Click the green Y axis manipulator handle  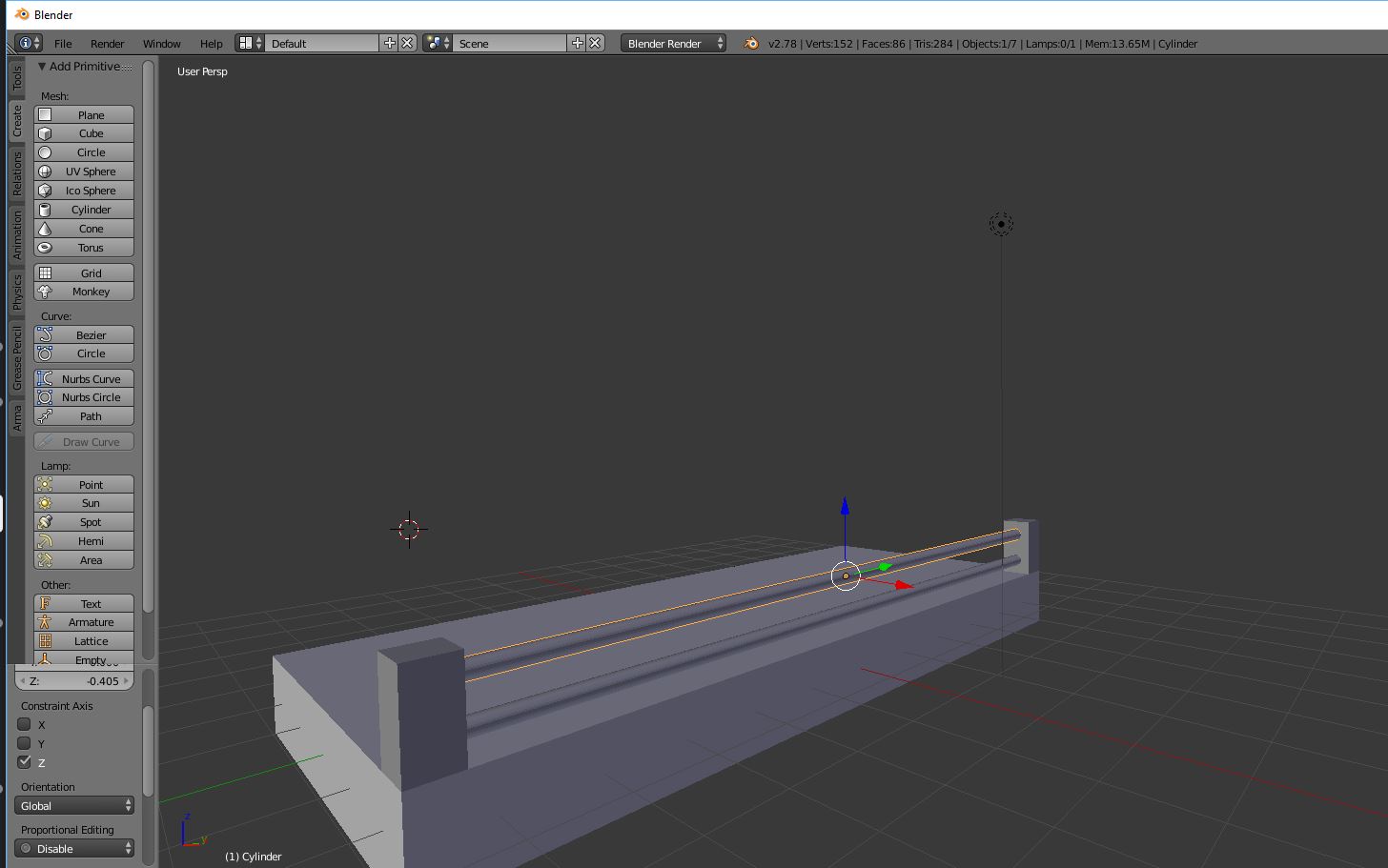point(884,567)
